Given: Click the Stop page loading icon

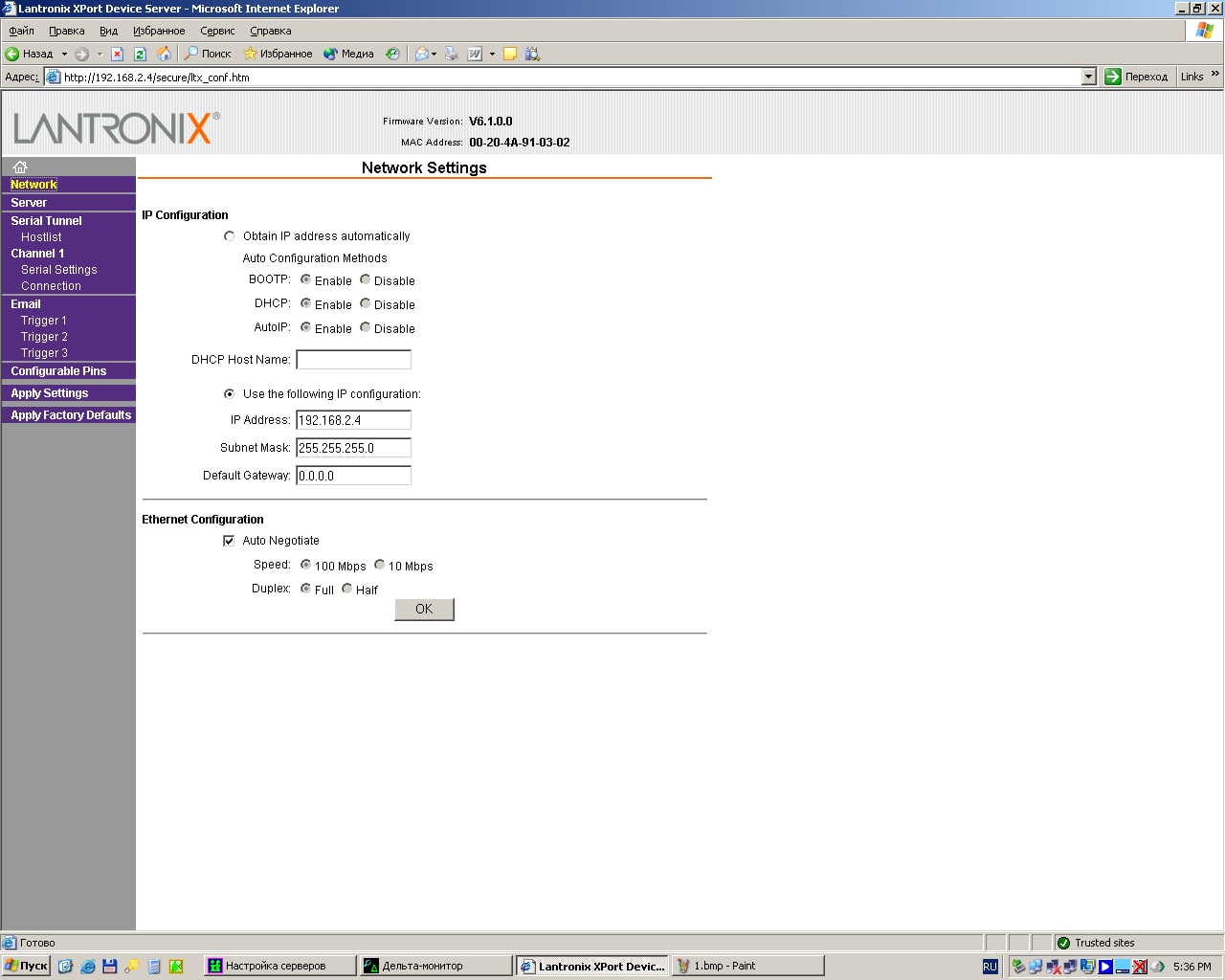Looking at the screenshot, I should [117, 54].
